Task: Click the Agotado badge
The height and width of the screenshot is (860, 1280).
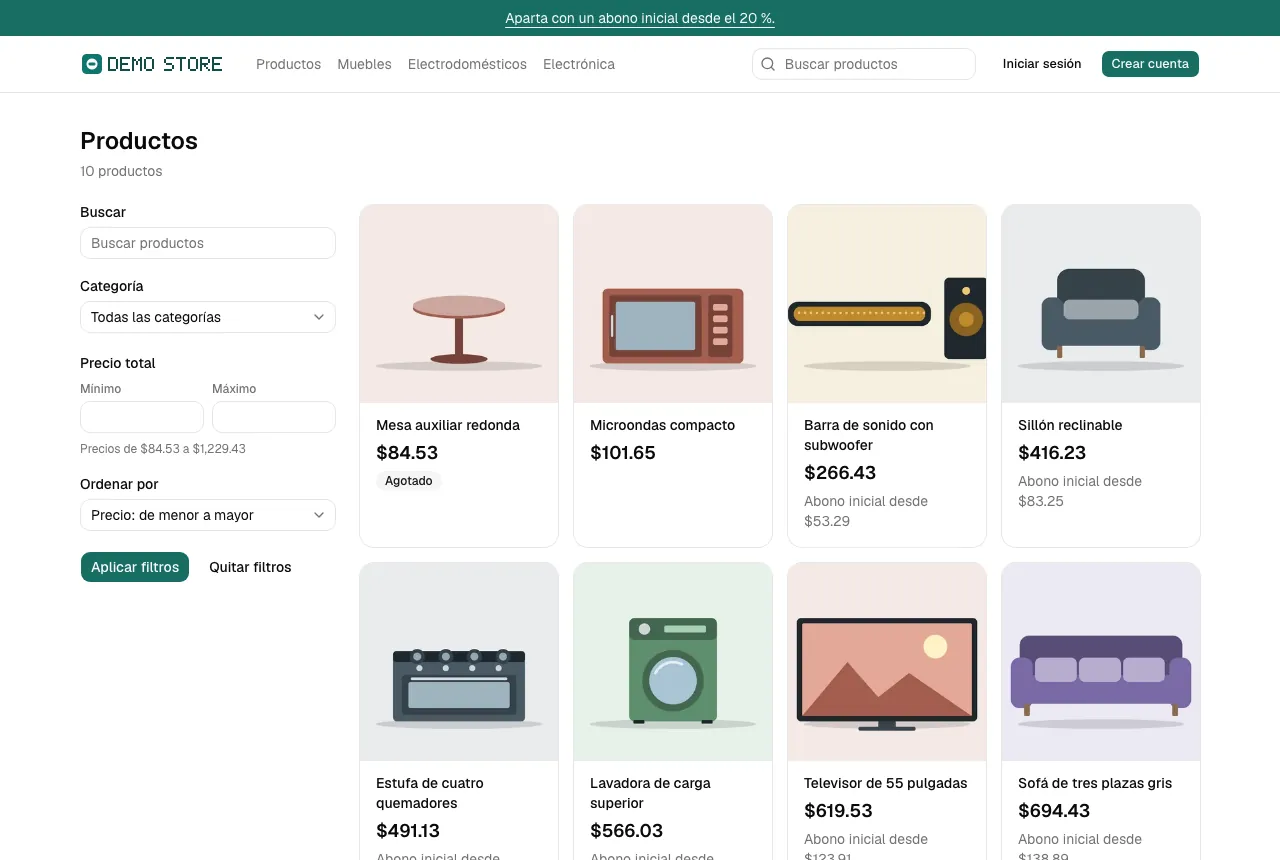Action: (x=409, y=481)
